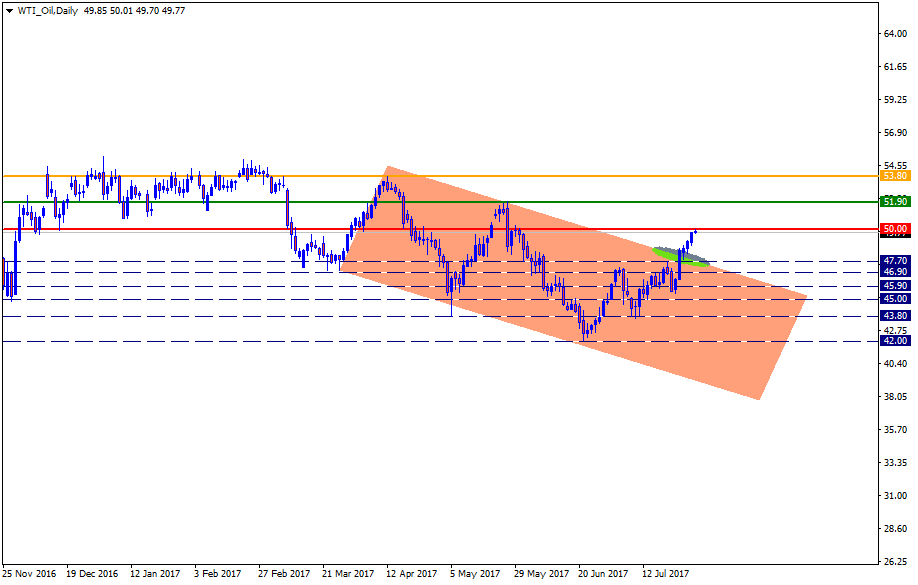This screenshot has width=918, height=585.
Task: Click the blue 47.70 level label
Action: click(x=894, y=260)
